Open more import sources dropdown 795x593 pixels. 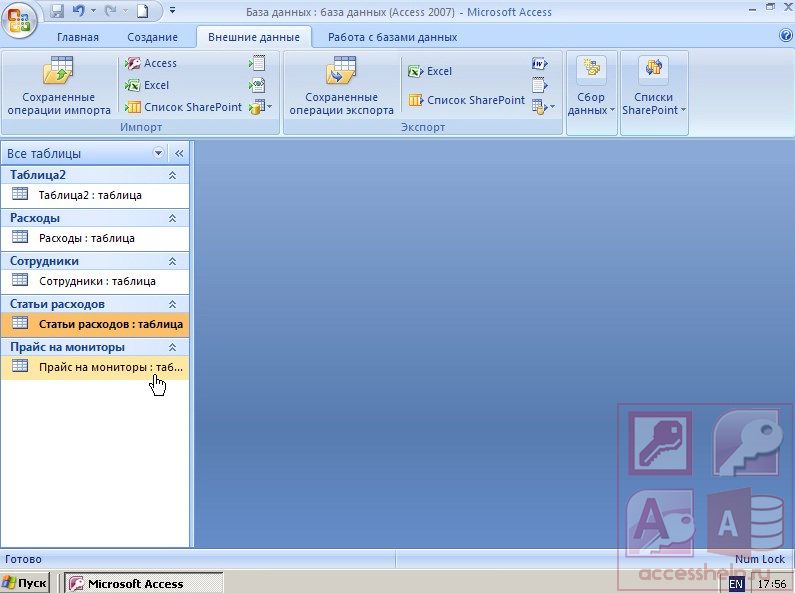click(x=261, y=107)
